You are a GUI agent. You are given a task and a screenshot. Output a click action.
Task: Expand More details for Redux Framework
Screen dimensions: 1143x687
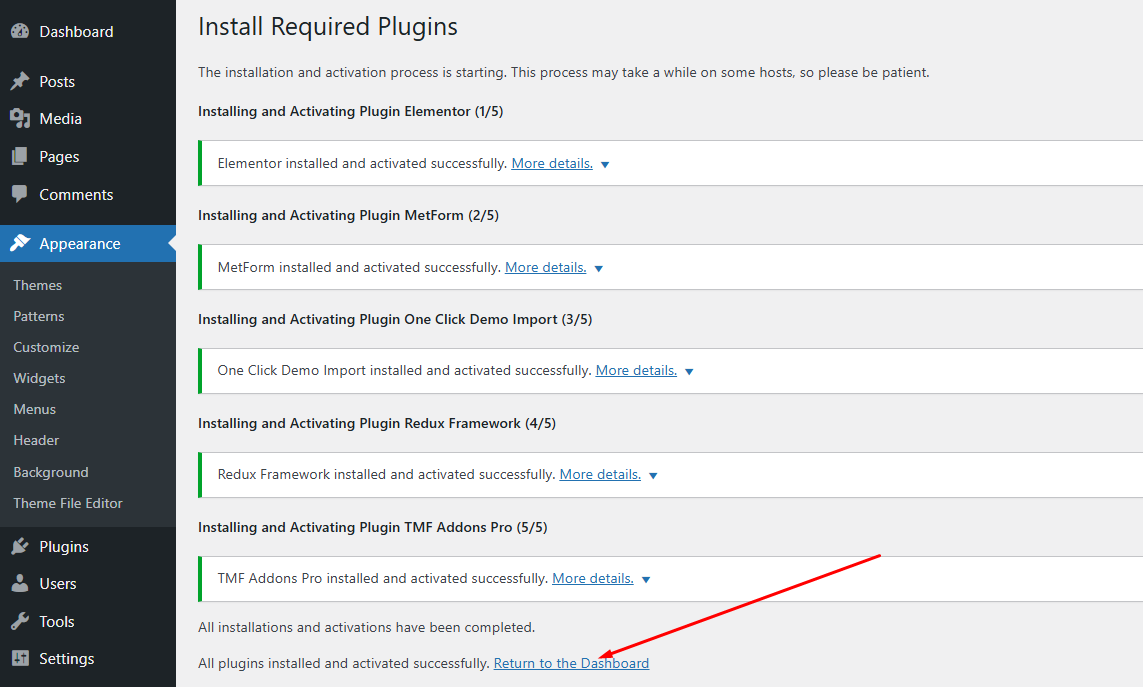599,473
